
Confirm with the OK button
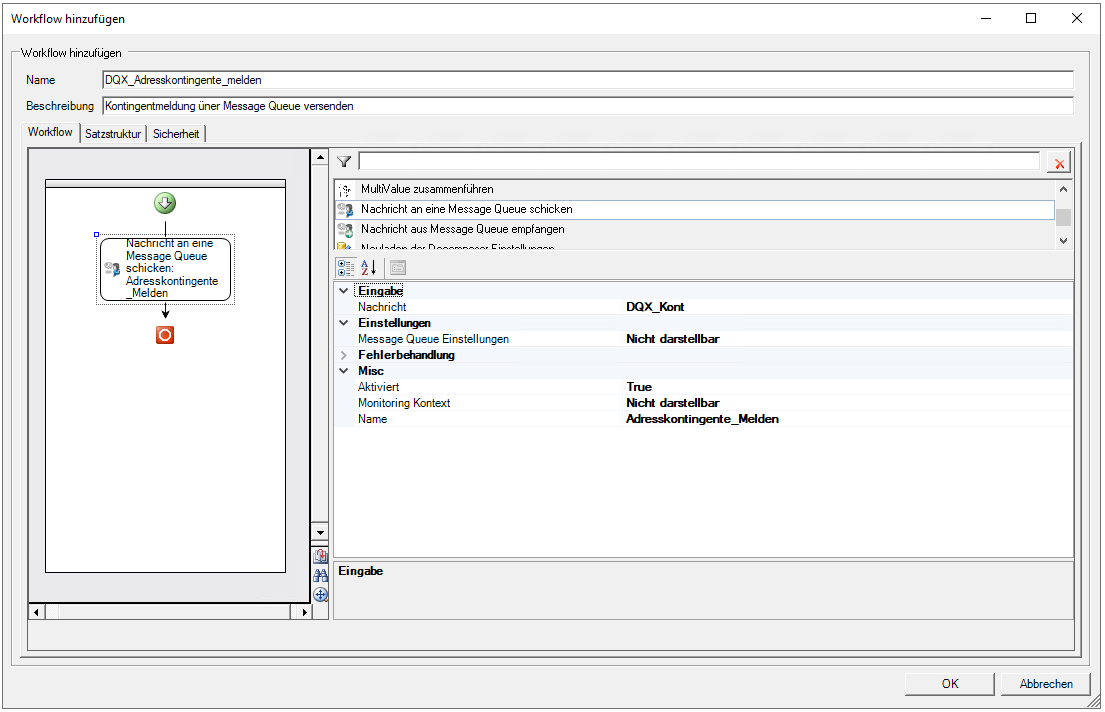pyautogui.click(x=949, y=684)
